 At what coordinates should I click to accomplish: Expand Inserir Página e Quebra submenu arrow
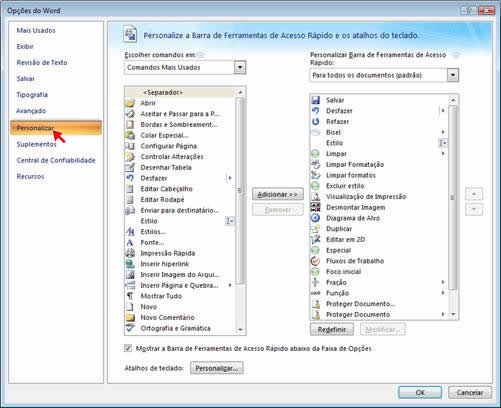230,285
